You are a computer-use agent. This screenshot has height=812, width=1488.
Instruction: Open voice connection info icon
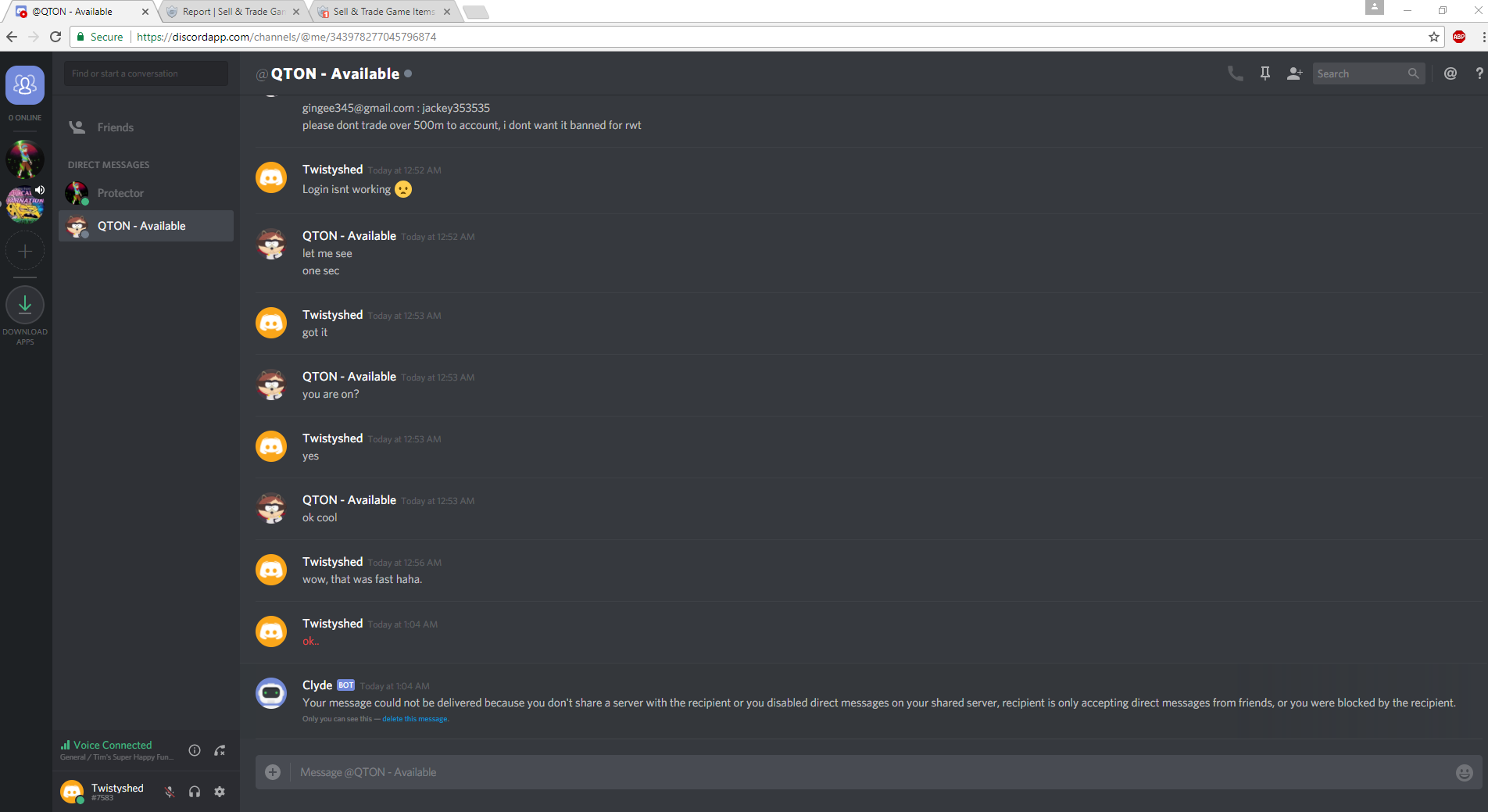(x=195, y=750)
